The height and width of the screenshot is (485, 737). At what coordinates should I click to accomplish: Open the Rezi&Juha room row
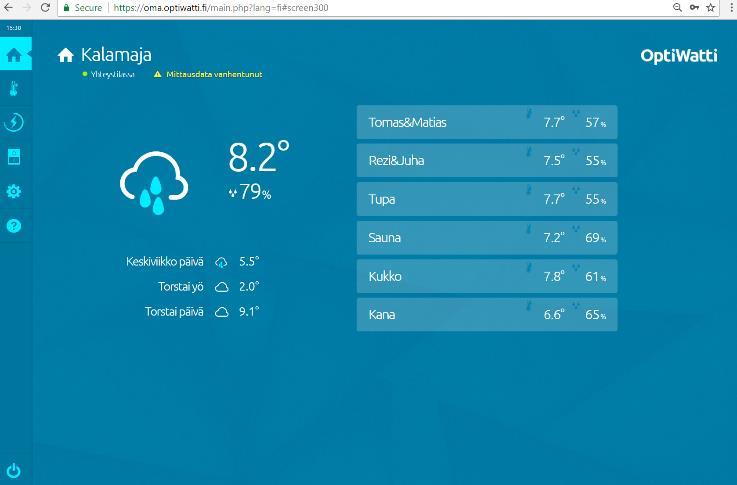pos(487,161)
